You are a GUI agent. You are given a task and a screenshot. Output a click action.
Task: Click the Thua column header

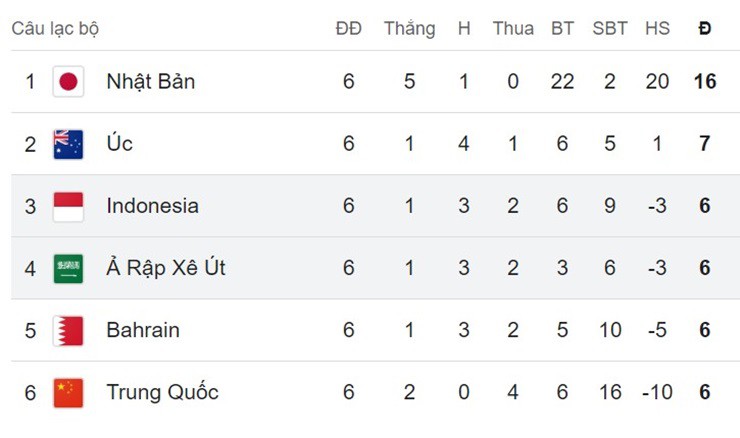(513, 29)
